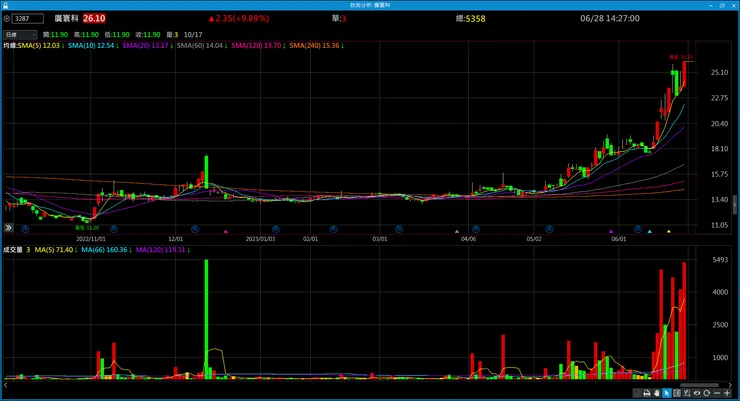
Task: Click the 成交量 volume panel label
Action: click(x=13, y=250)
